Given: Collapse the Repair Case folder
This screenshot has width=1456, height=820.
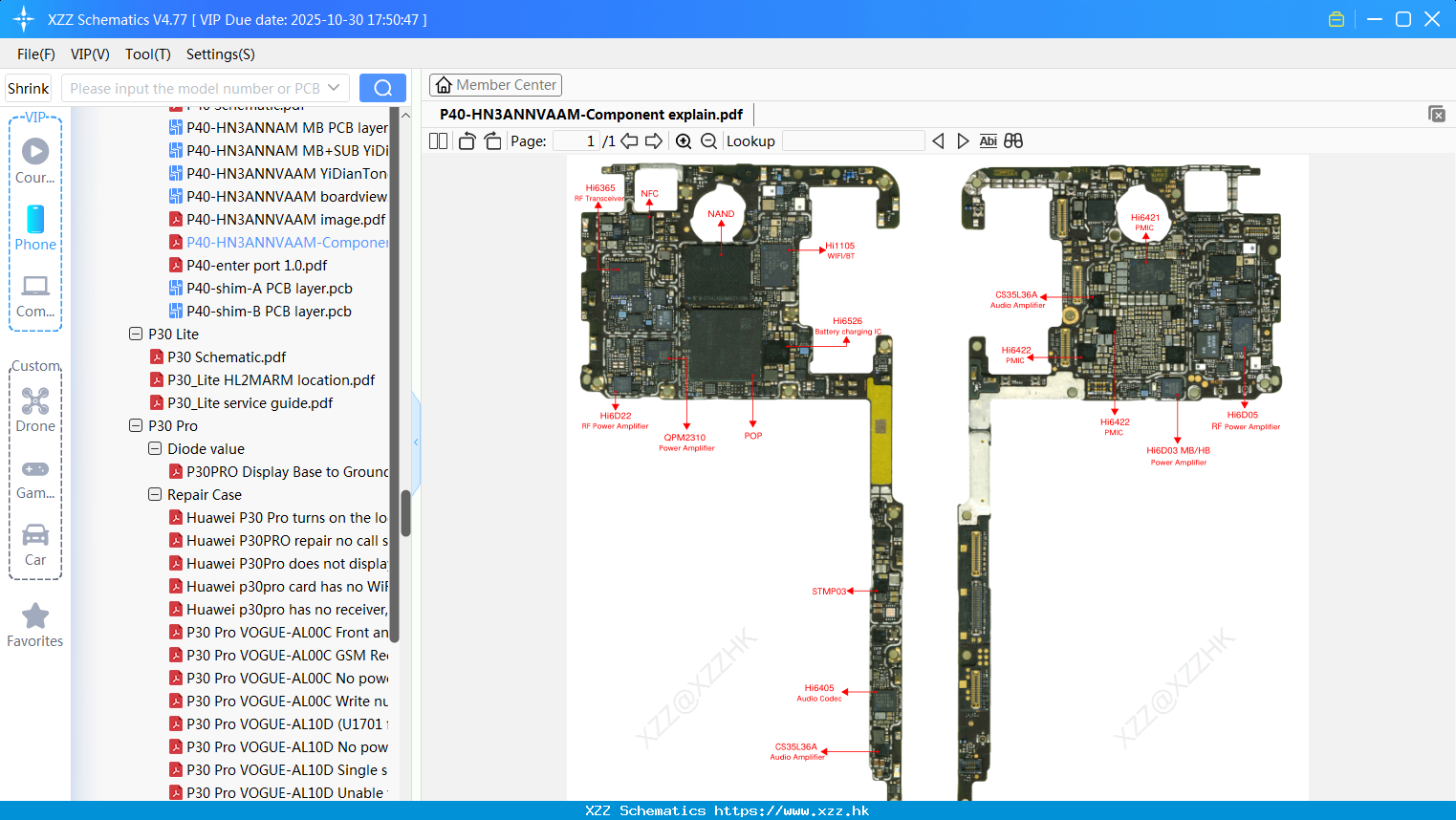Looking at the screenshot, I should point(155,494).
